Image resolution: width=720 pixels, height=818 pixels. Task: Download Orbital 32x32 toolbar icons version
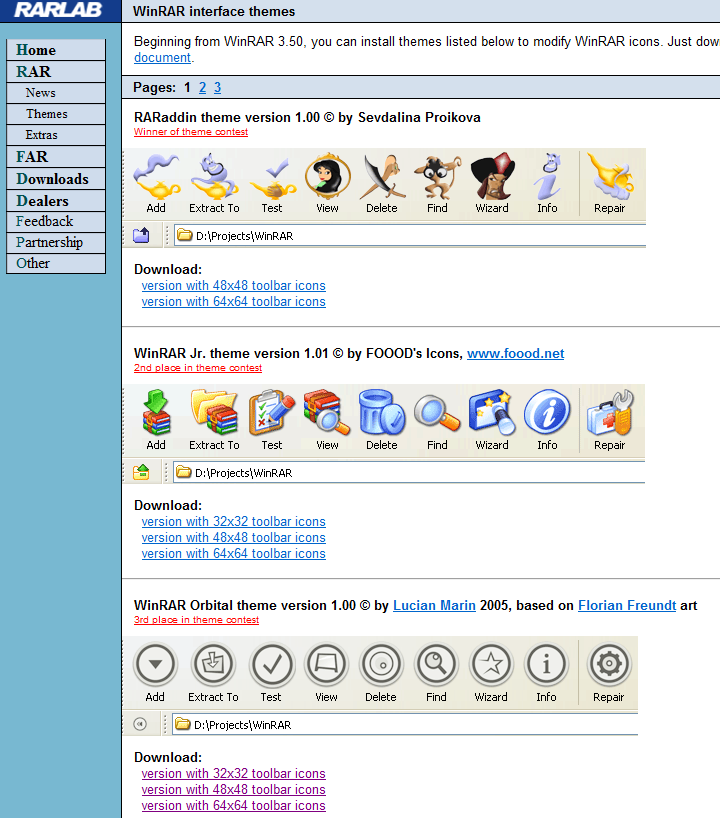click(x=234, y=773)
